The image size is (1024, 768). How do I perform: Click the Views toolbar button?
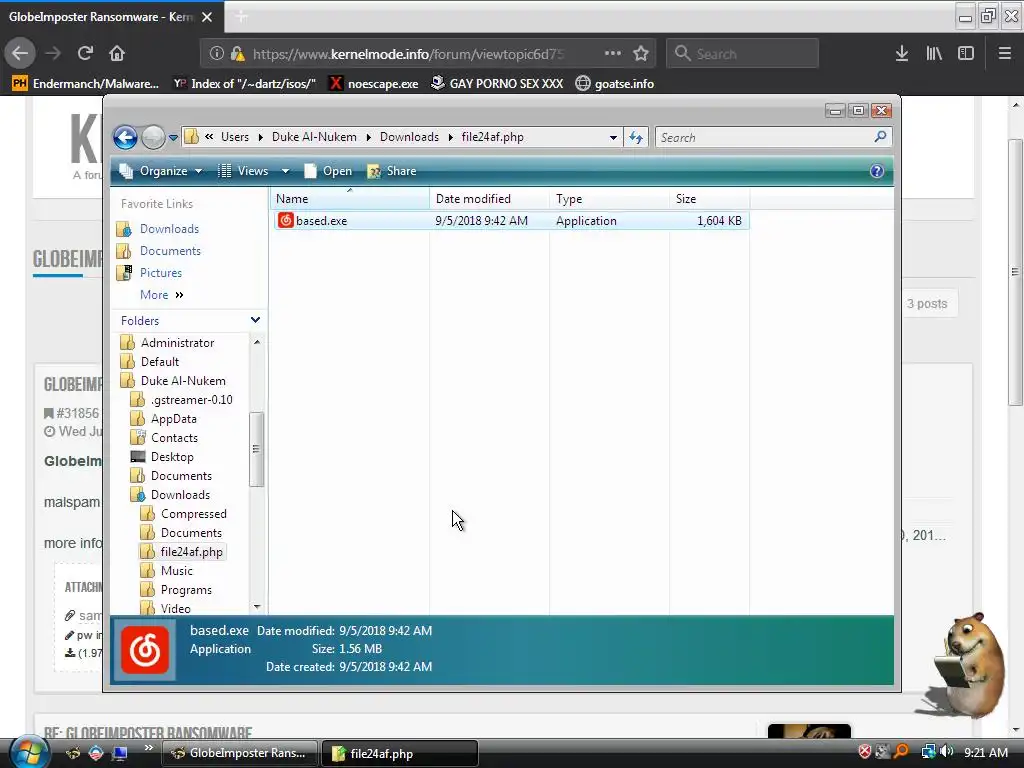pyautogui.click(x=244, y=171)
